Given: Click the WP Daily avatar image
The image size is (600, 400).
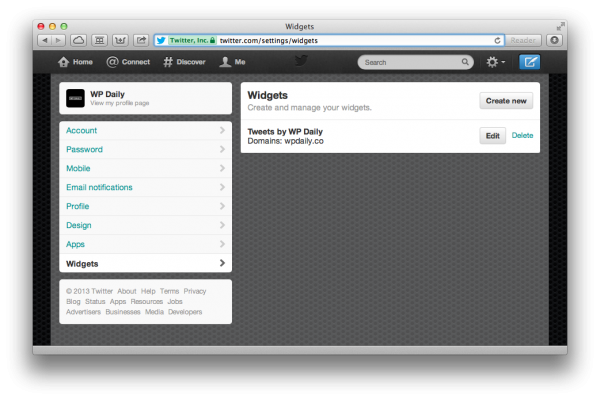Looking at the screenshot, I should (75, 98).
